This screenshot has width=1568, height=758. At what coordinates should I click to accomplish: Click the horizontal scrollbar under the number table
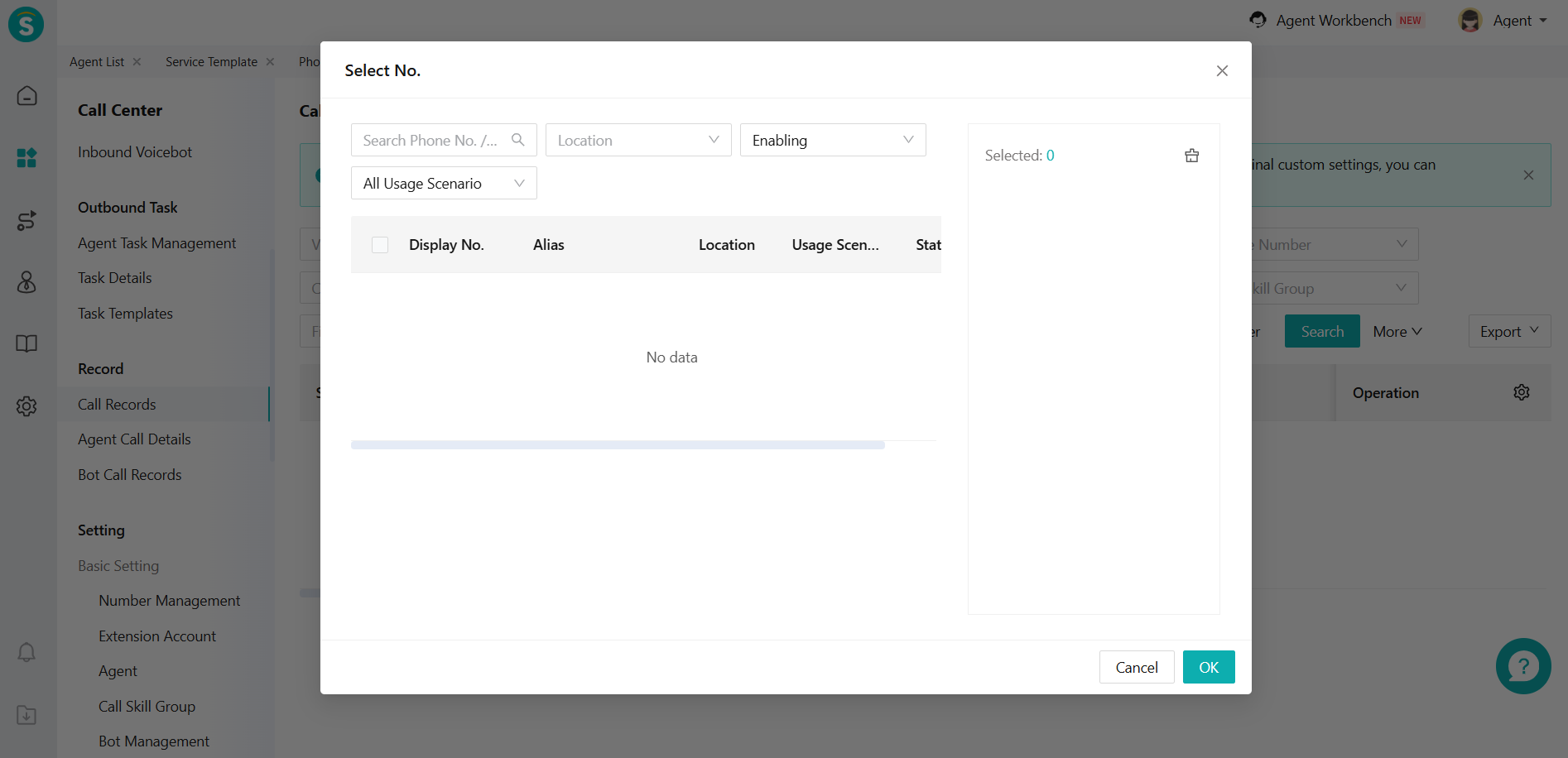(618, 445)
